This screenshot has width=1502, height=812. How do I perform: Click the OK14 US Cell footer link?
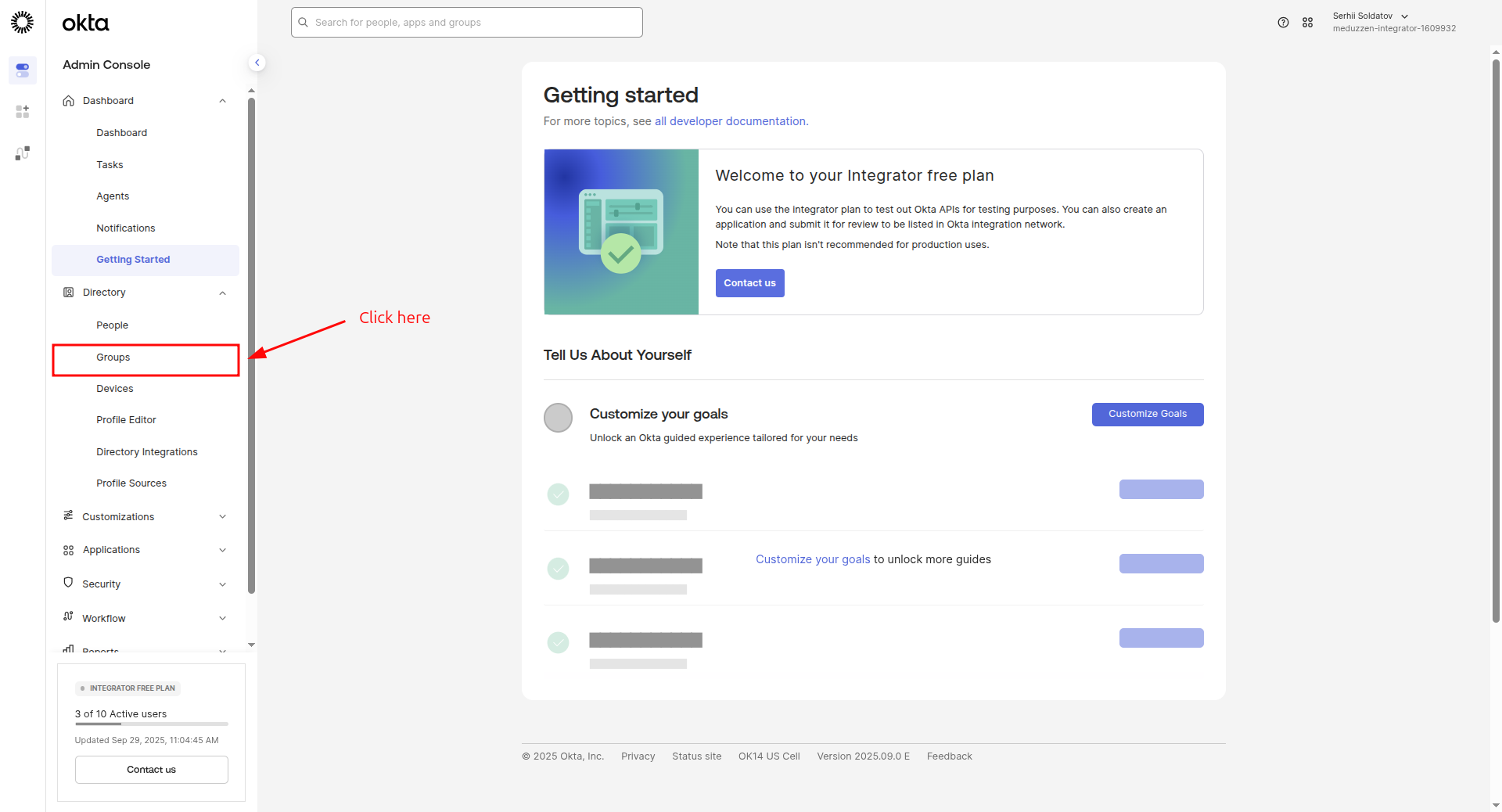click(769, 756)
